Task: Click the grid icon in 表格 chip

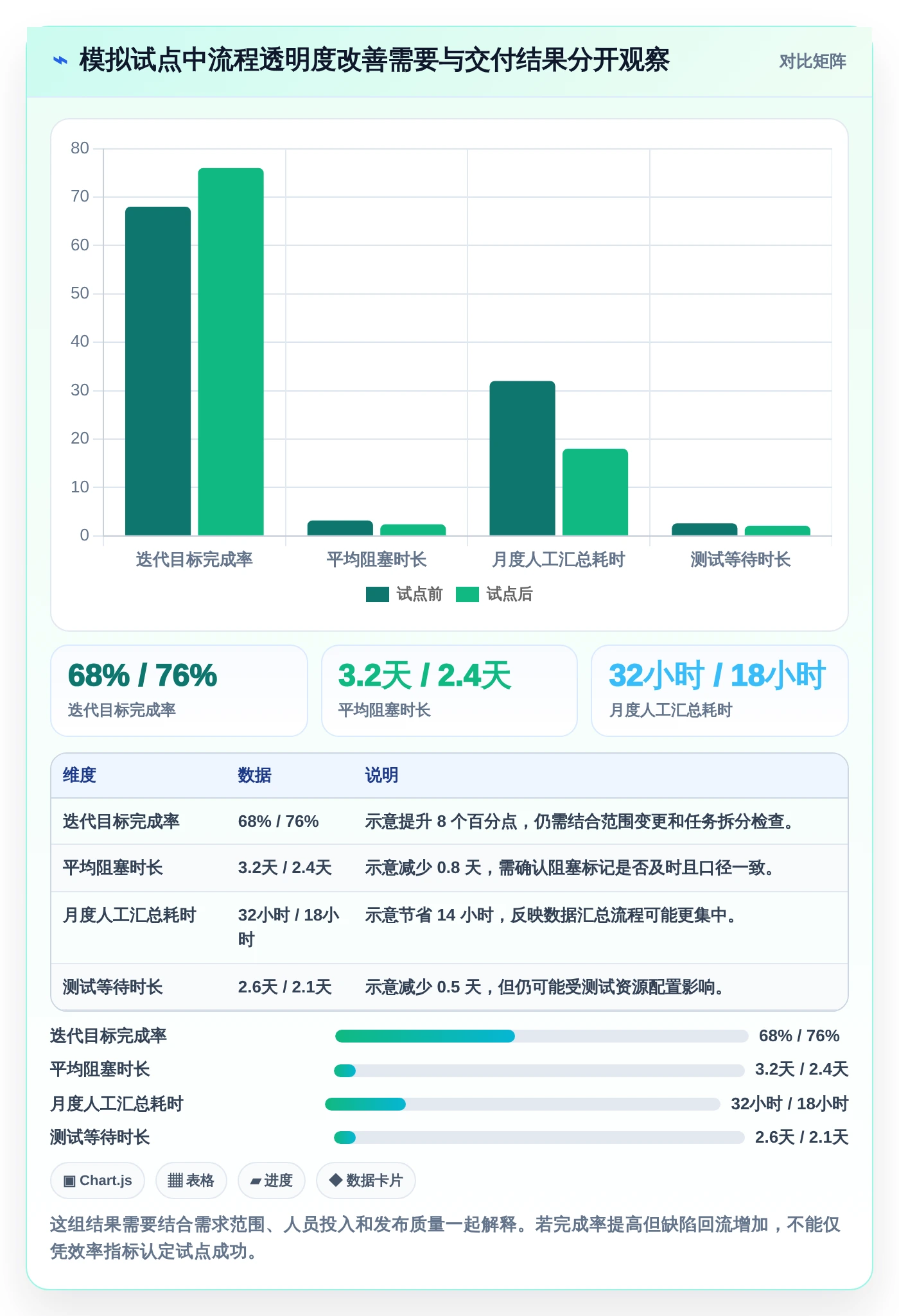Action: coord(175,1181)
